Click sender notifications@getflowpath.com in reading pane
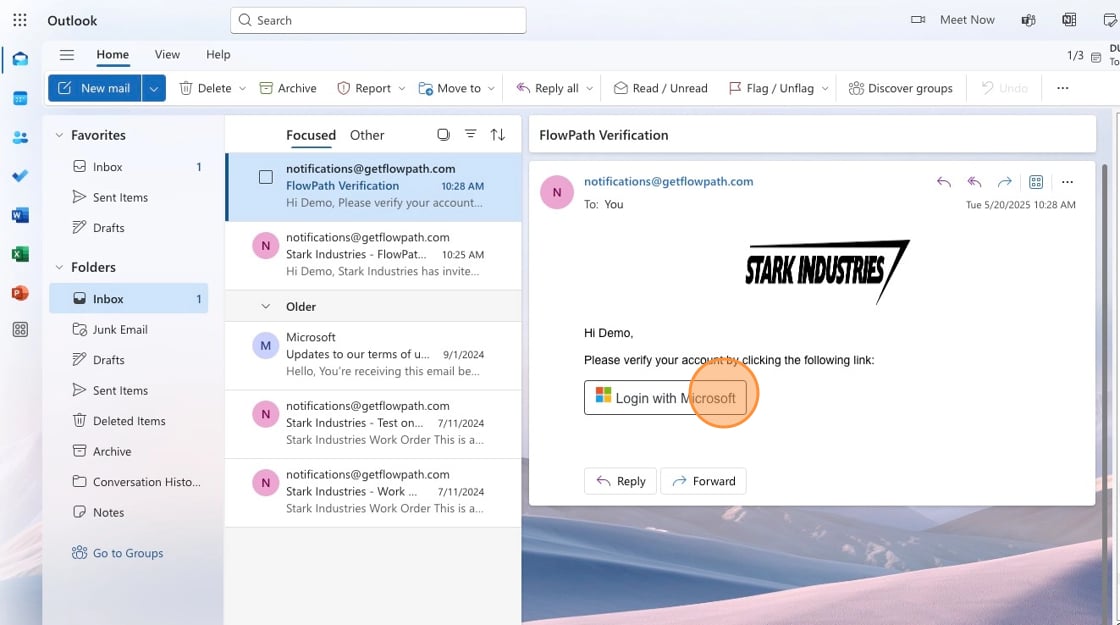 pyautogui.click(x=669, y=181)
